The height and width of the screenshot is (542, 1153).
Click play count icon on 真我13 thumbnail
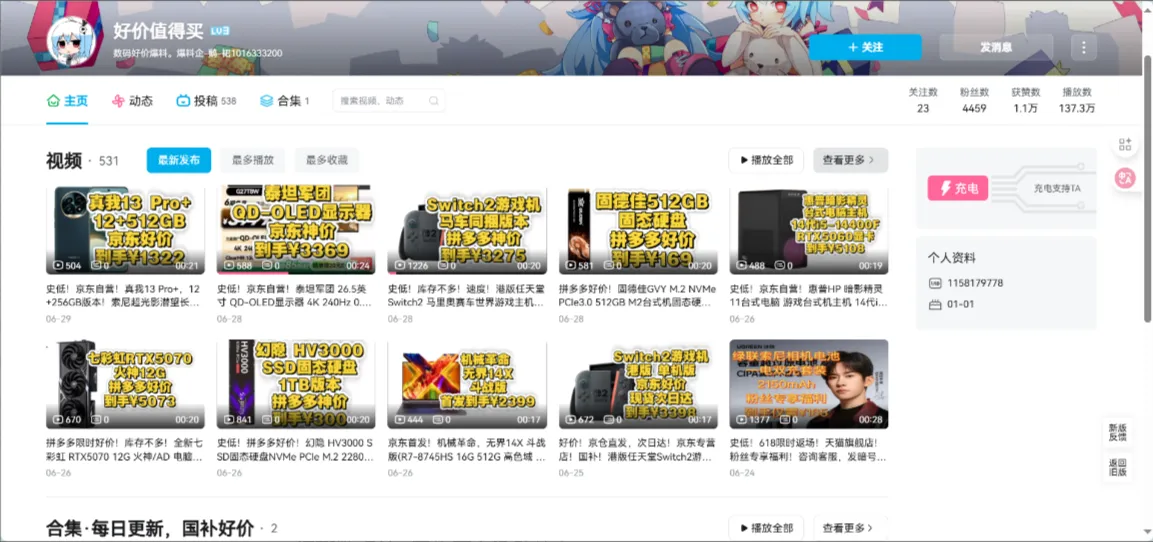(59, 265)
